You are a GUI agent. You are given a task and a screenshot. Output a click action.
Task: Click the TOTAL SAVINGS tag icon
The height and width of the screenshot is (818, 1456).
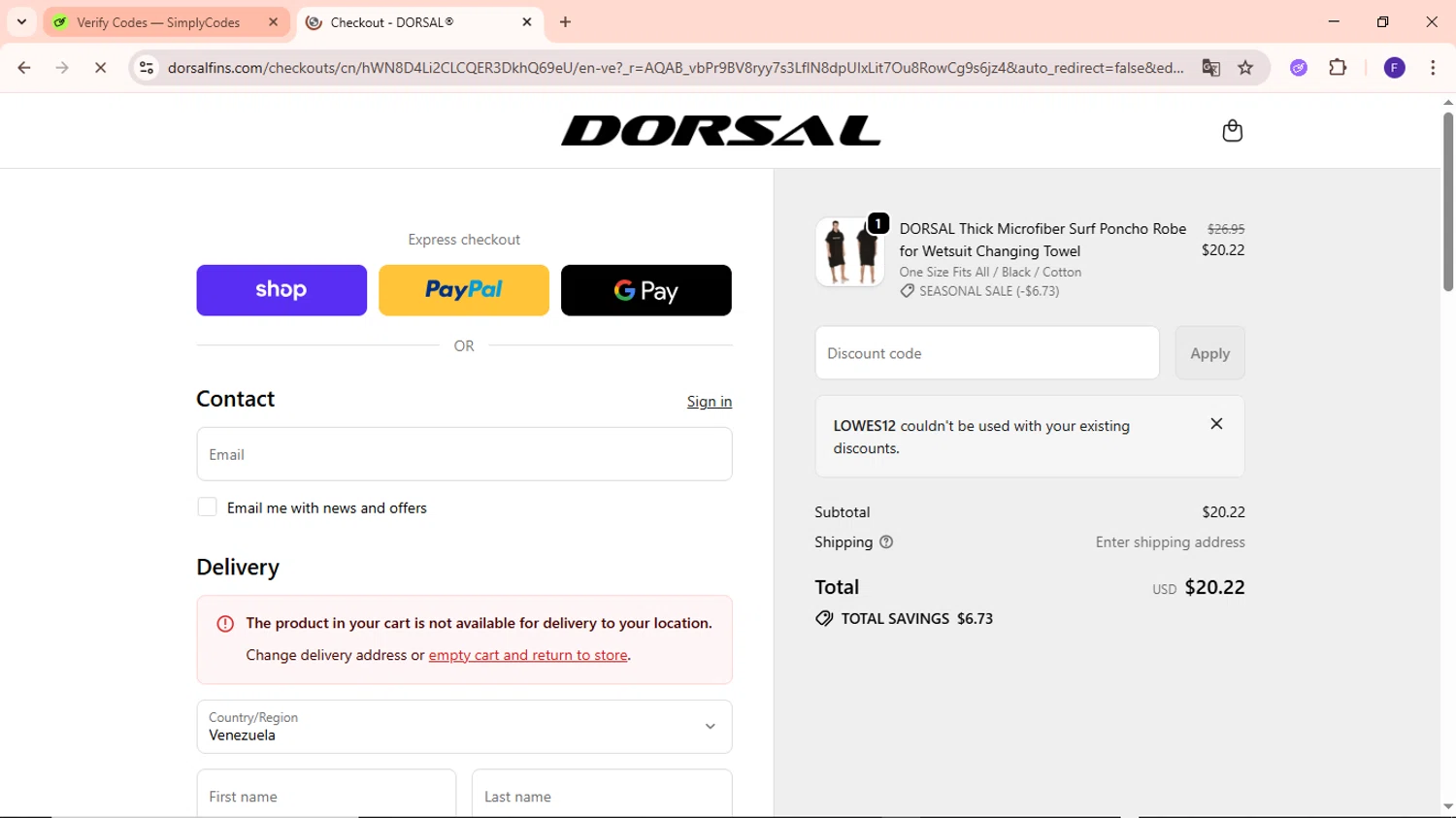click(x=824, y=618)
